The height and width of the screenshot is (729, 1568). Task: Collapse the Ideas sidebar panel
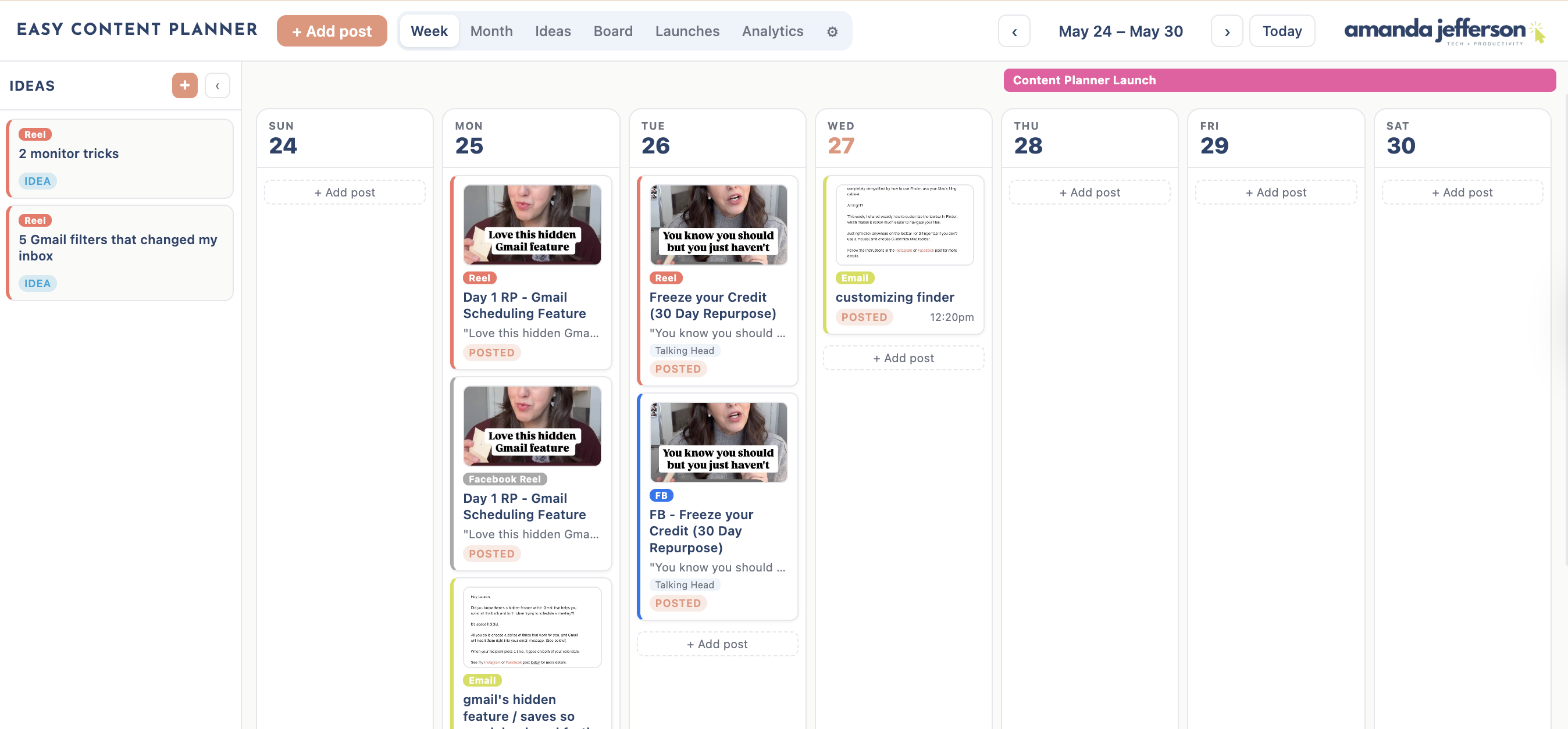pyautogui.click(x=218, y=85)
